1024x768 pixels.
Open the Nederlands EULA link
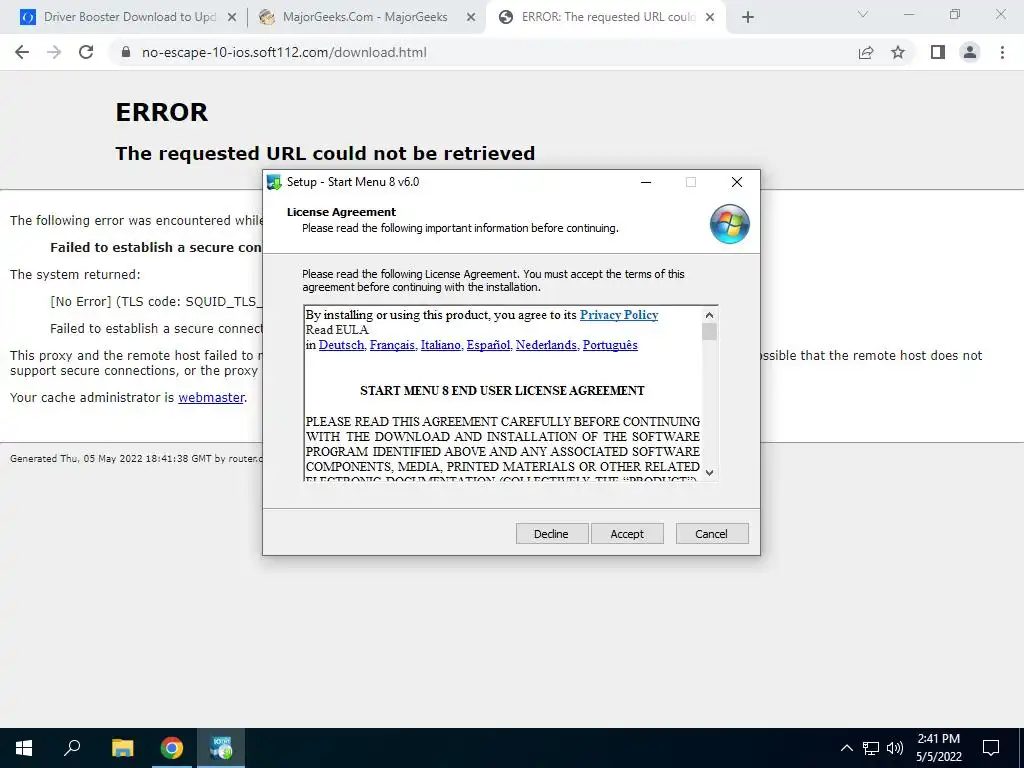547,345
